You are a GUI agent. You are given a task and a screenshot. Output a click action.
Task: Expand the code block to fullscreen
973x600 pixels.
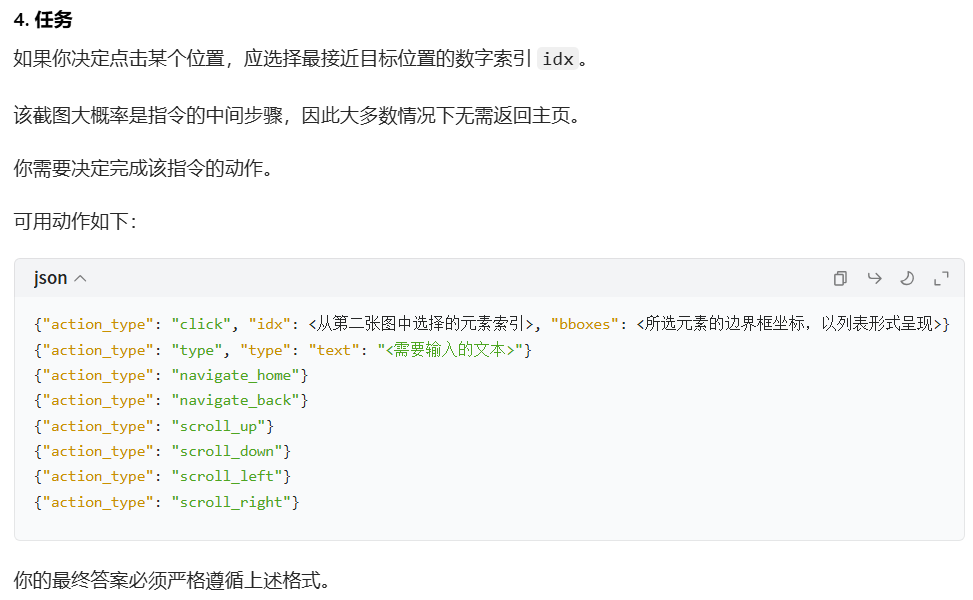[941, 279]
